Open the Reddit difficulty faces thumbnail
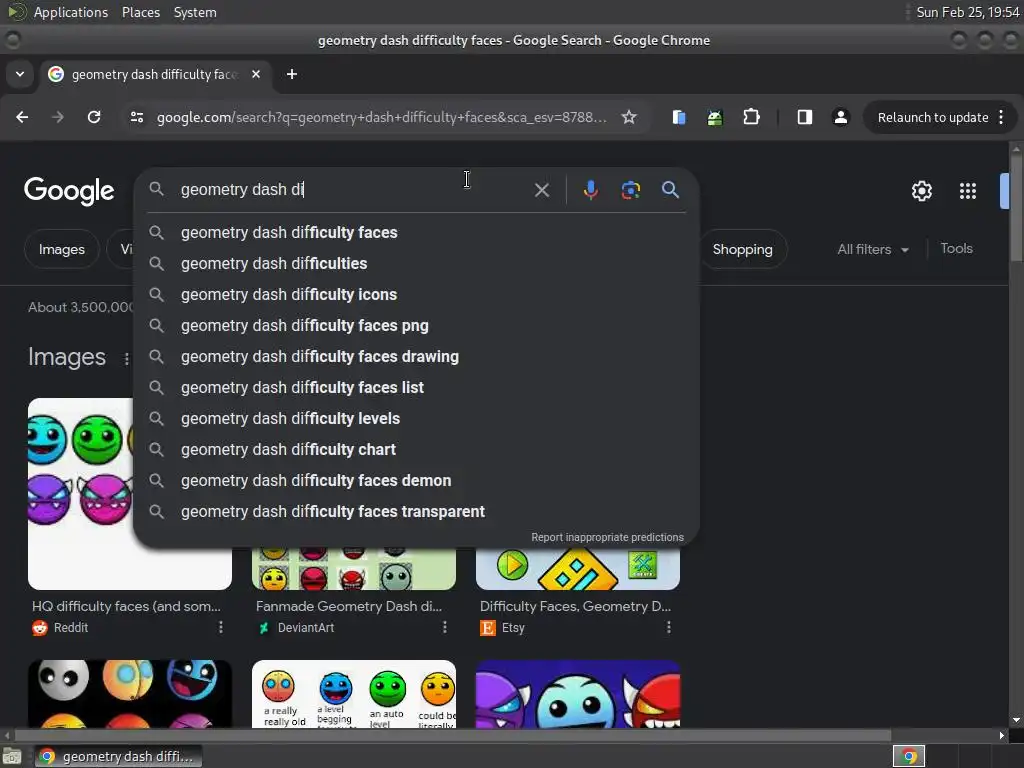Viewport: 1024px width, 768px height. pyautogui.click(x=80, y=493)
